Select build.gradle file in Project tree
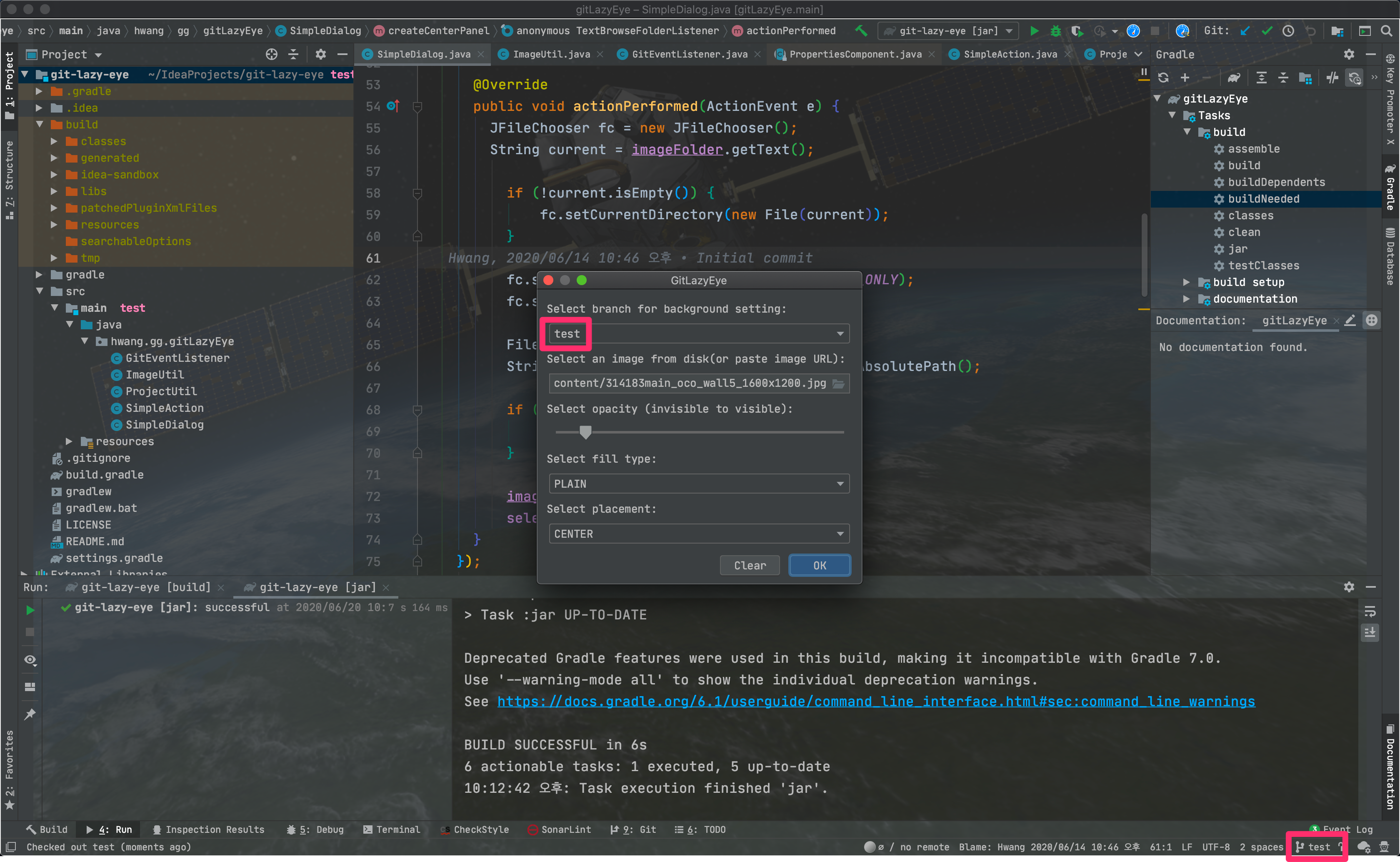 (x=104, y=475)
